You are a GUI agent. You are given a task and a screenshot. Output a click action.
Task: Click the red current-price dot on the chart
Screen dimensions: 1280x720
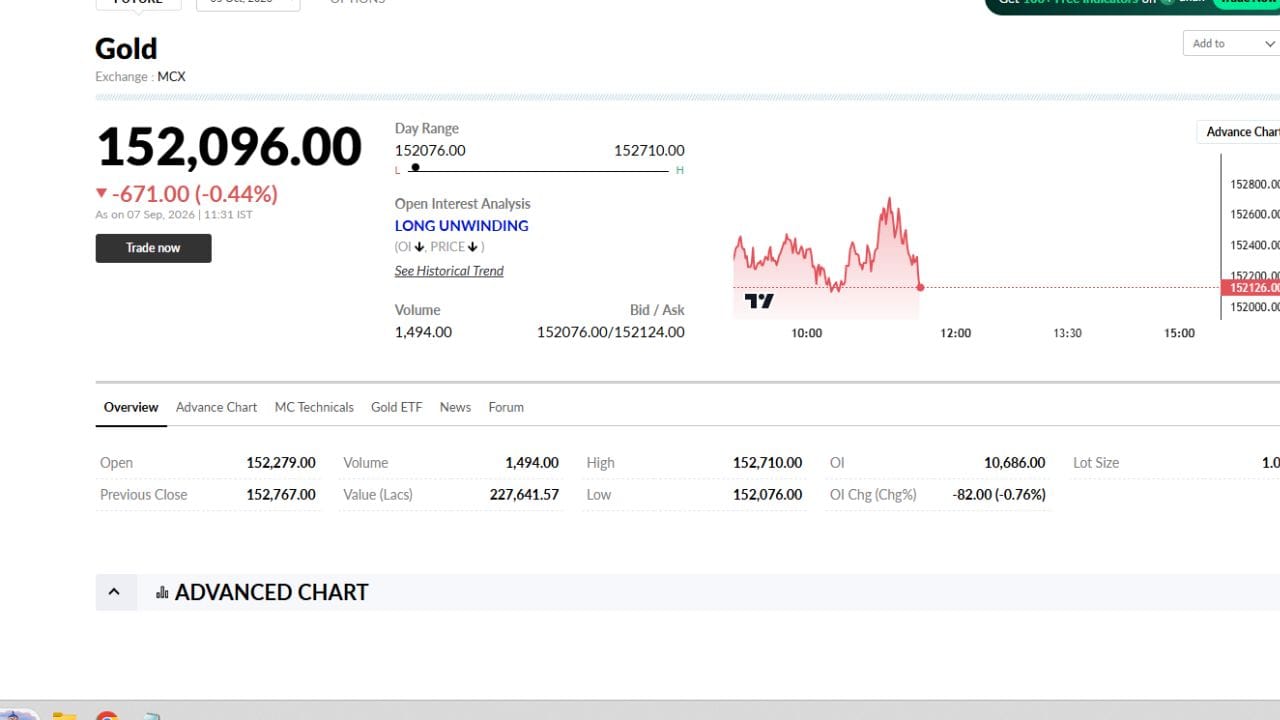920,288
